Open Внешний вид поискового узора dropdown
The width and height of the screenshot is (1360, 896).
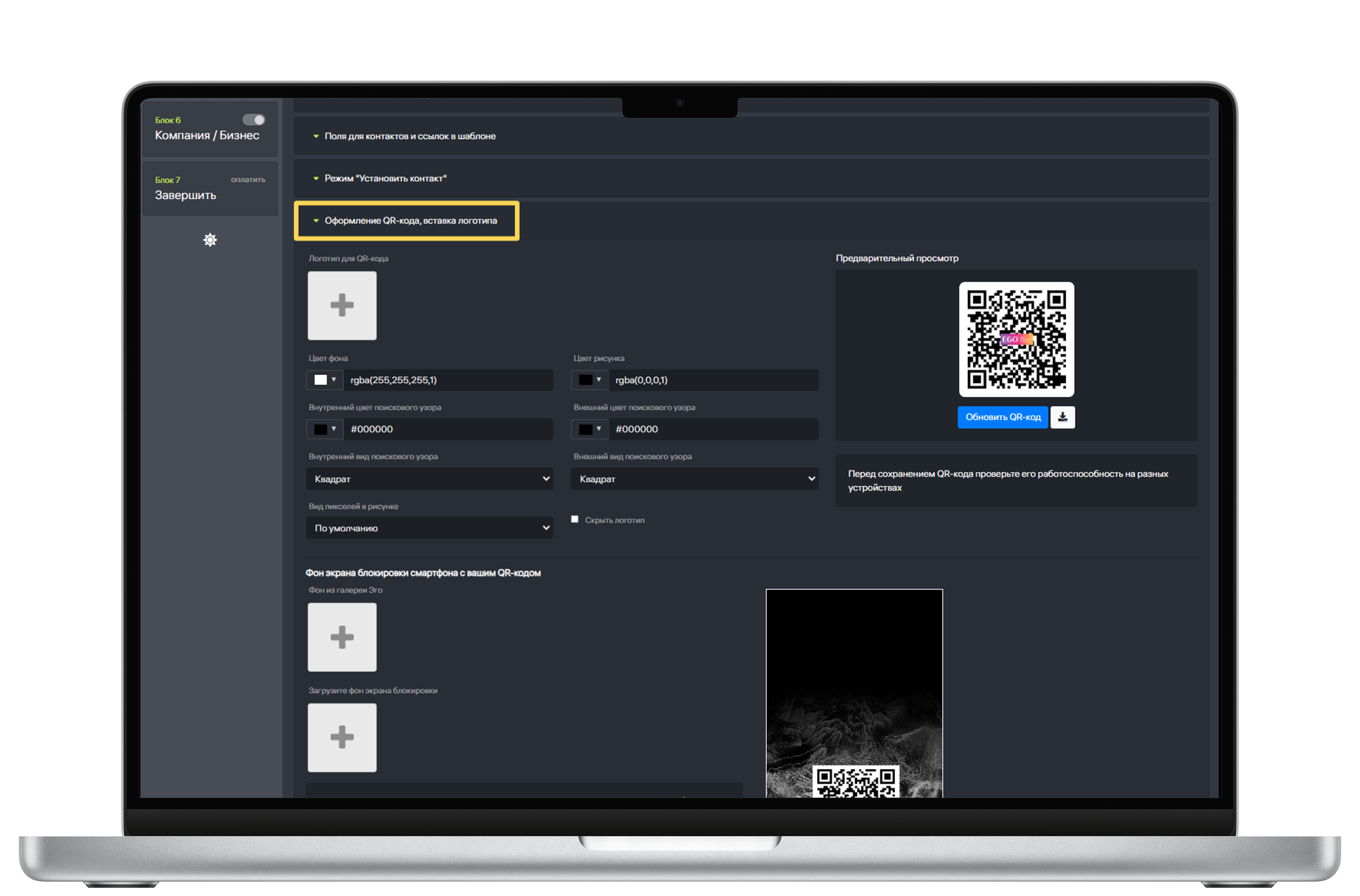point(694,478)
